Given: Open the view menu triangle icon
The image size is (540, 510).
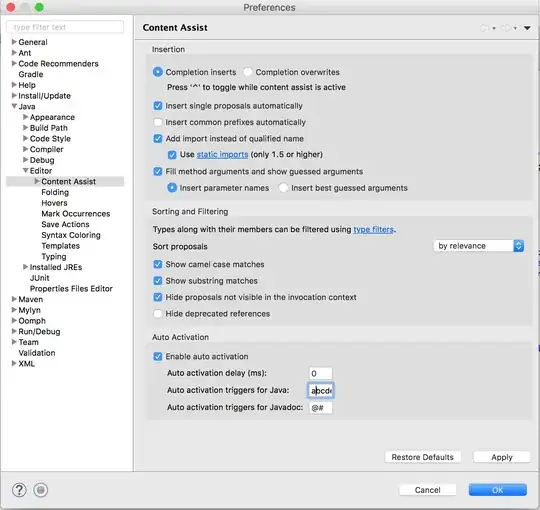Looking at the screenshot, I should (x=527, y=28).
